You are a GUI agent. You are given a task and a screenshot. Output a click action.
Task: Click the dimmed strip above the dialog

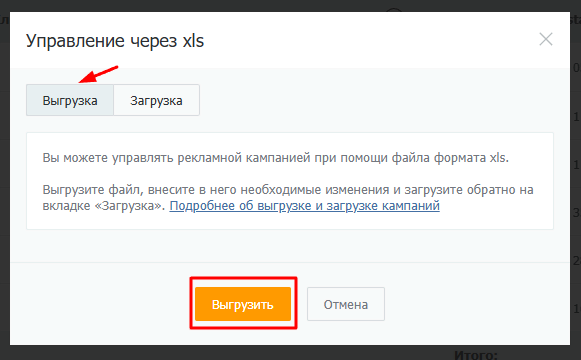[x=290, y=6]
